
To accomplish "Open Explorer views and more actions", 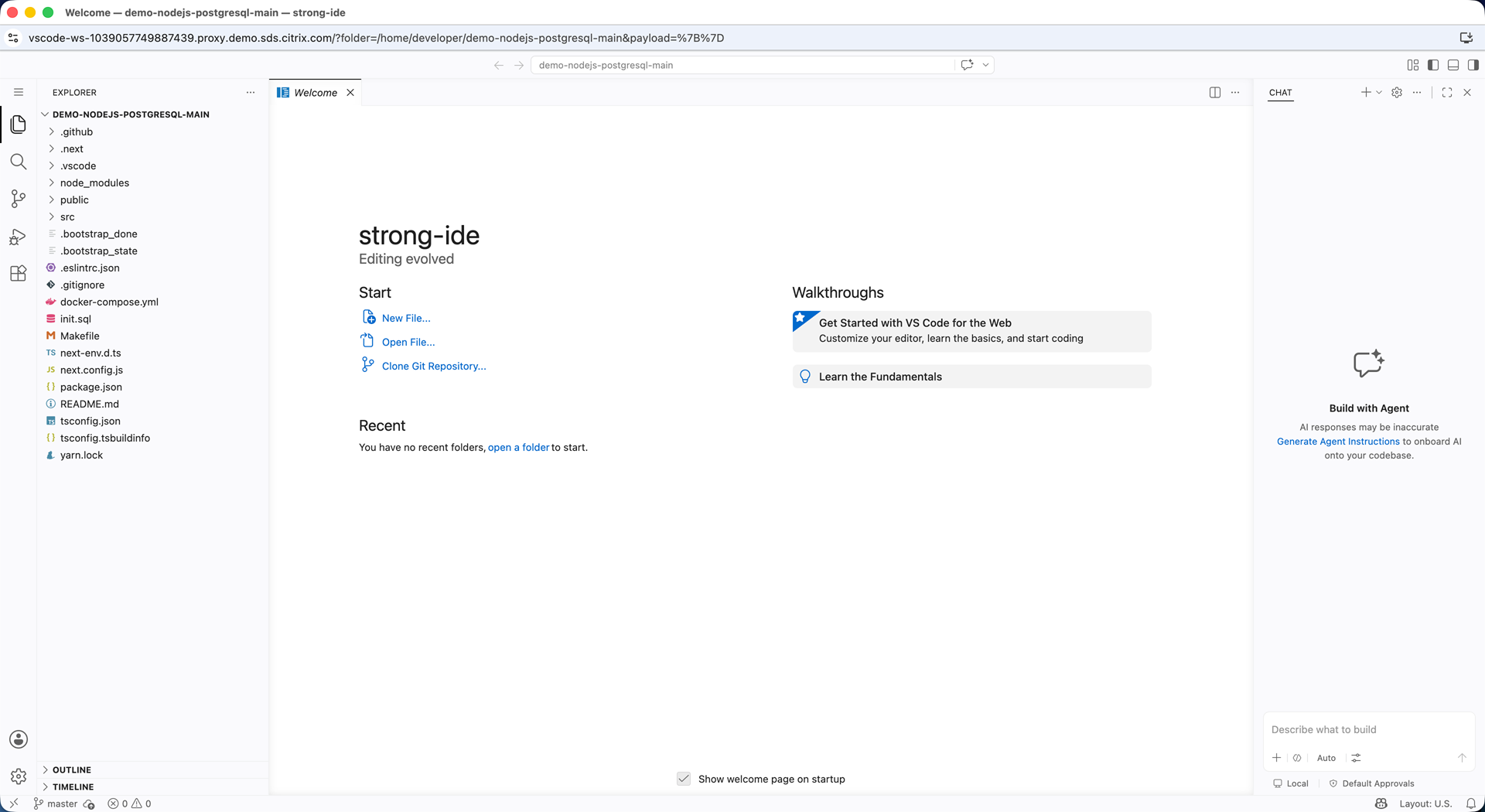I will click(x=251, y=92).
